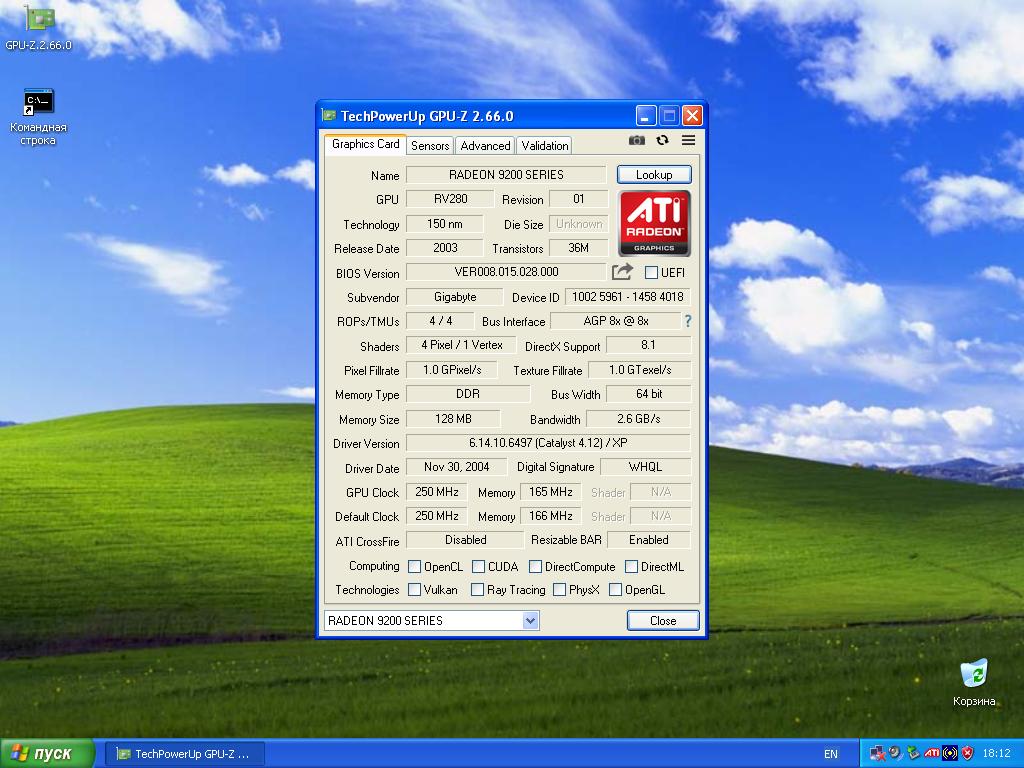This screenshot has width=1024, height=768.
Task: Open the GPU-Z.2.66.0 desktop icon
Action: pyautogui.click(x=39, y=27)
